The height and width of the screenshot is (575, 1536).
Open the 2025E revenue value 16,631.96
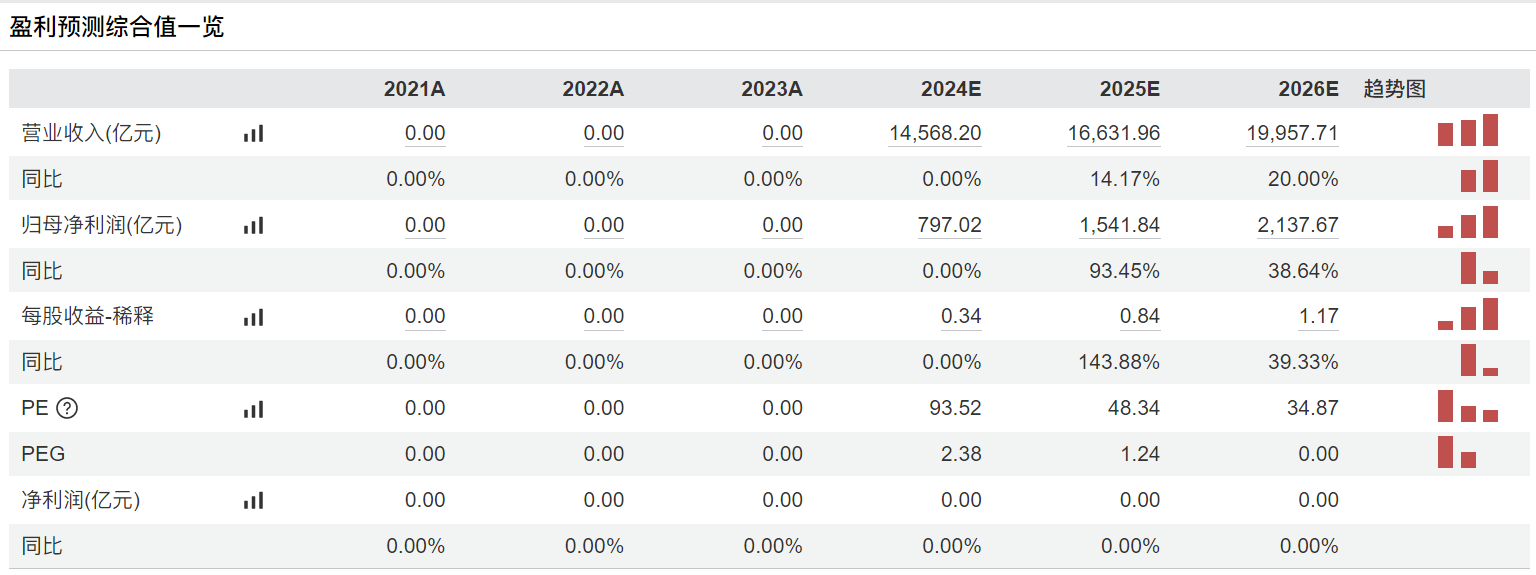click(x=1114, y=133)
